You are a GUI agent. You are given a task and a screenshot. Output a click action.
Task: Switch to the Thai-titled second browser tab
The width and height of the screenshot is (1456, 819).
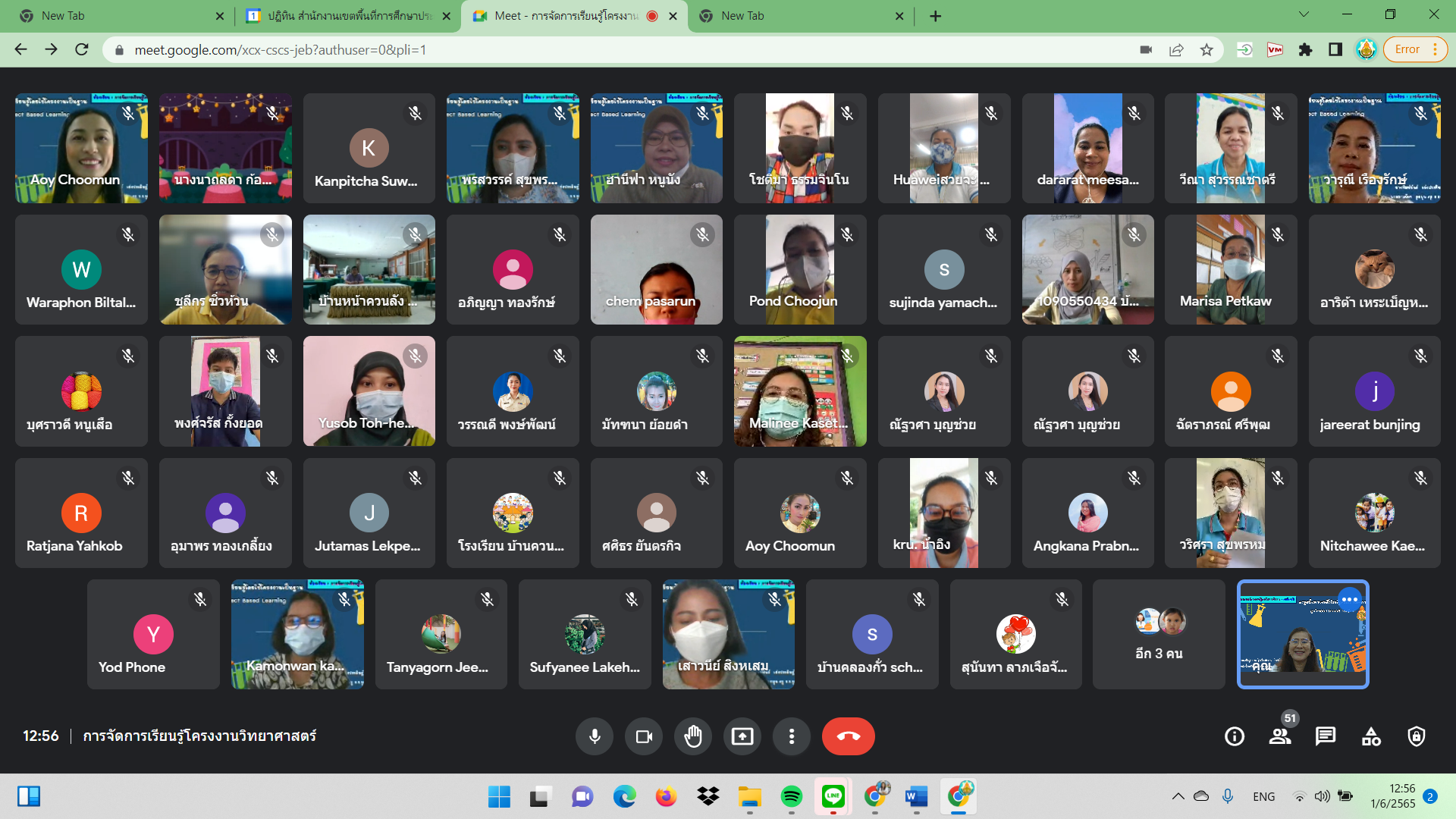[349, 16]
